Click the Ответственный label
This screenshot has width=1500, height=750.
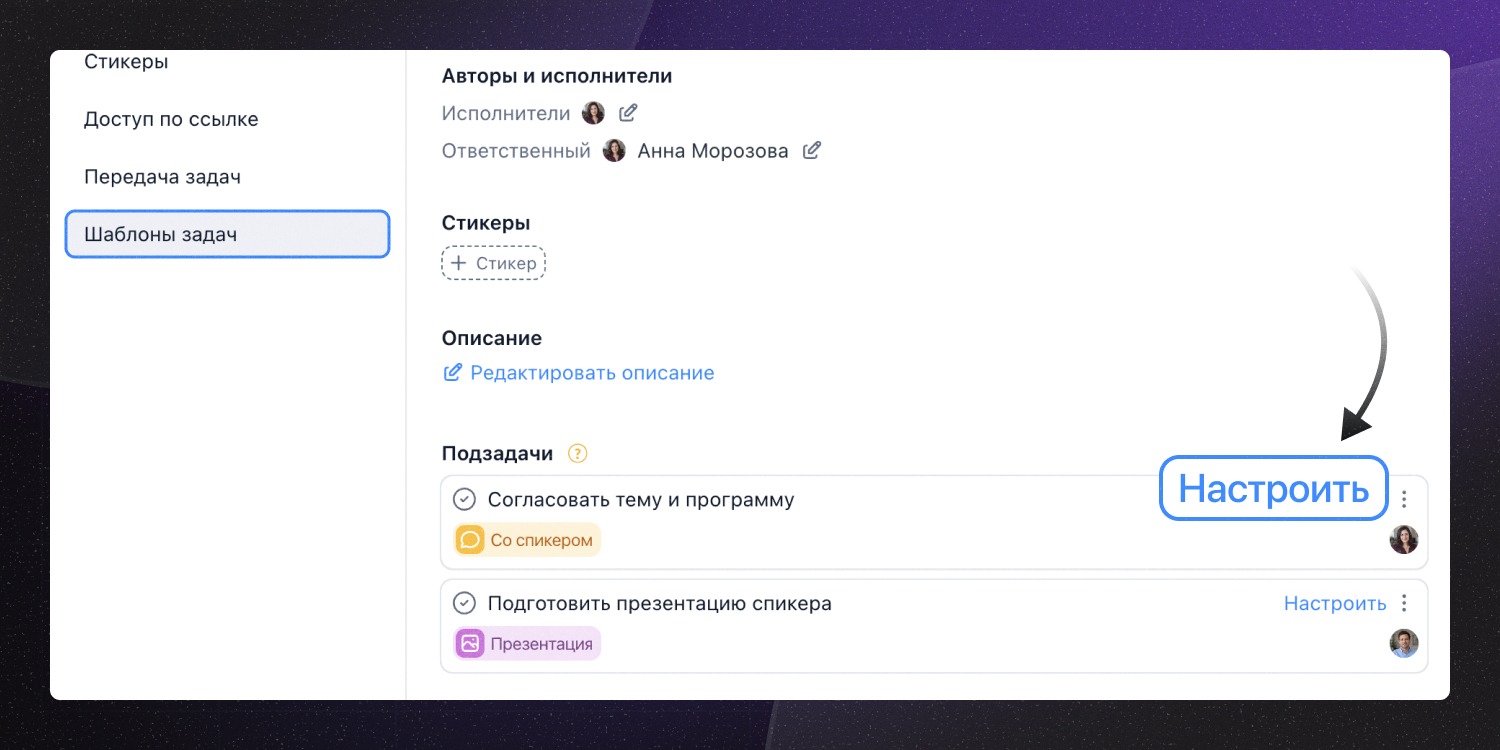(516, 151)
